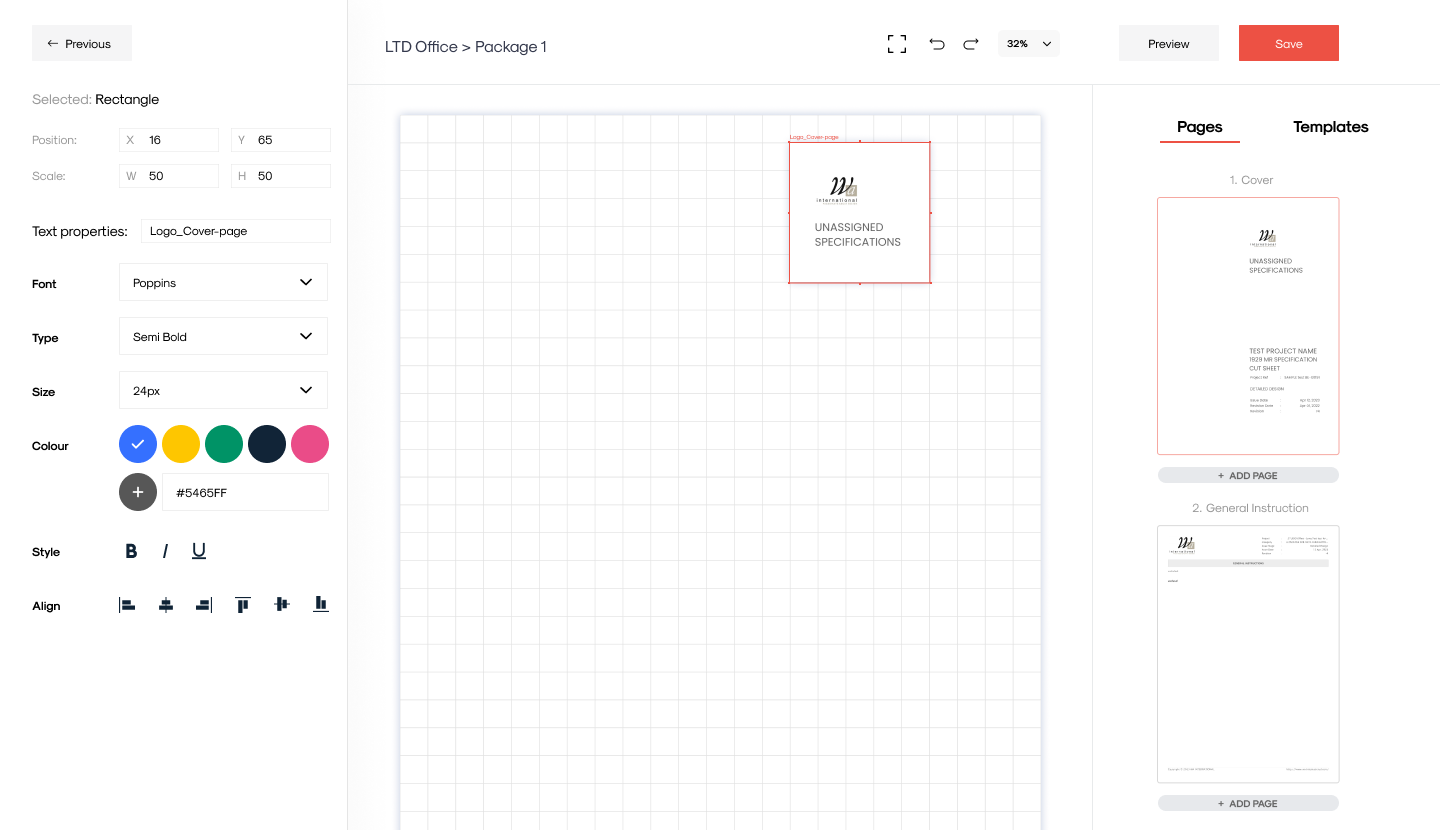Undo the last change

936,44
